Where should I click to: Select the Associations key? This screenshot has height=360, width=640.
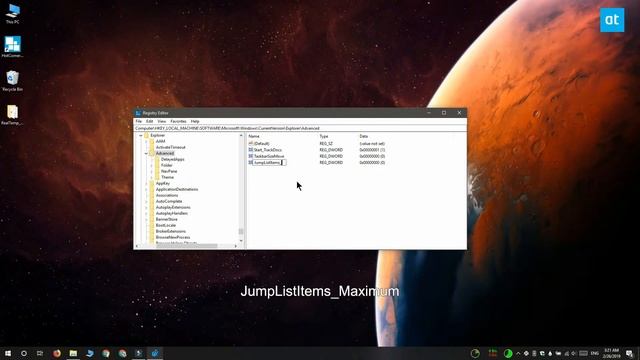coord(167,195)
